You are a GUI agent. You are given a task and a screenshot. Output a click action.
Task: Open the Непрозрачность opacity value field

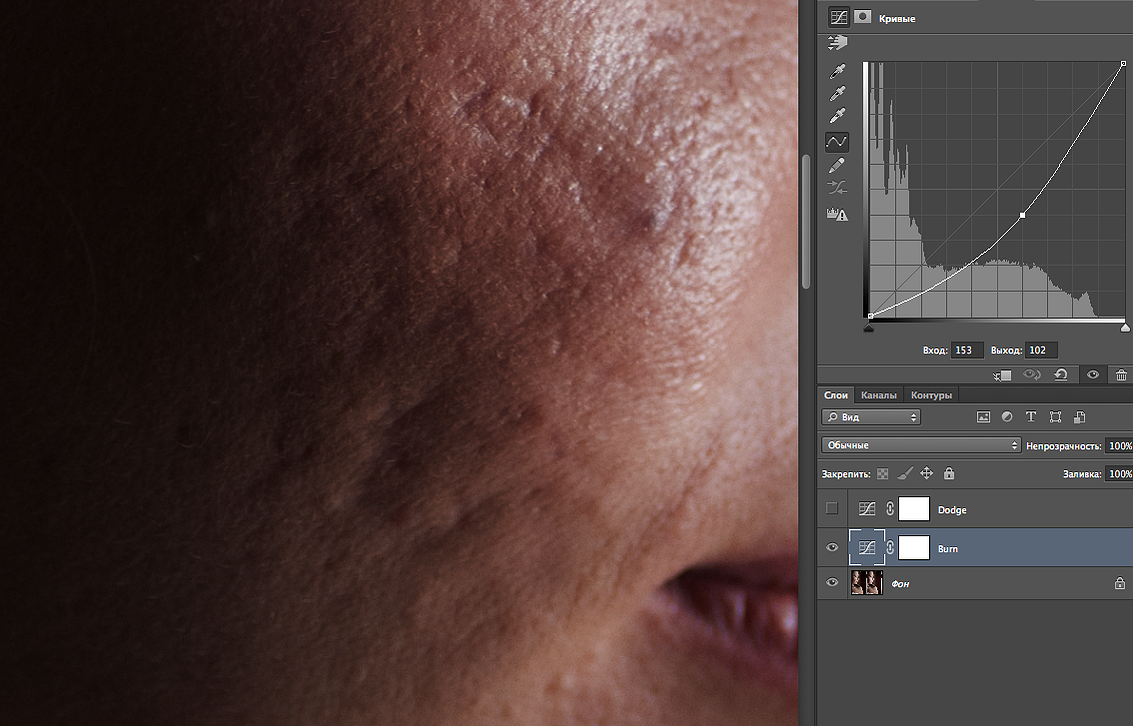click(1120, 446)
